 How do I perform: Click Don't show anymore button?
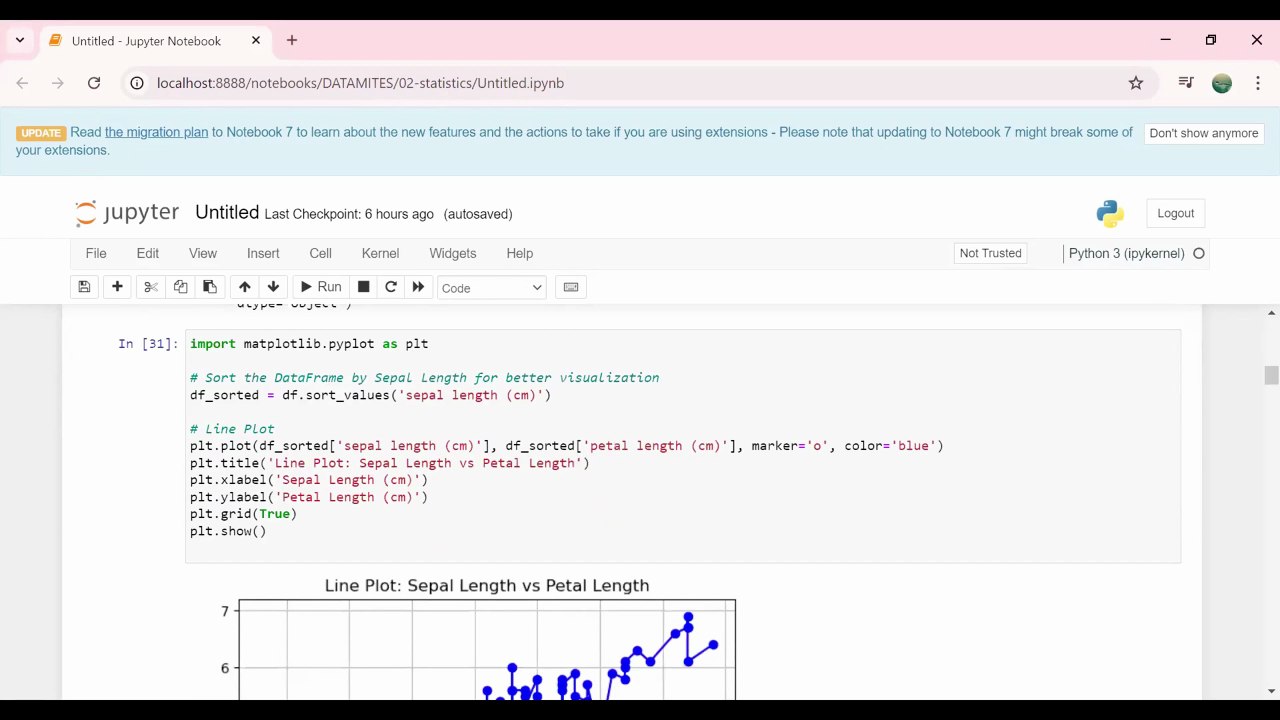(x=1203, y=133)
